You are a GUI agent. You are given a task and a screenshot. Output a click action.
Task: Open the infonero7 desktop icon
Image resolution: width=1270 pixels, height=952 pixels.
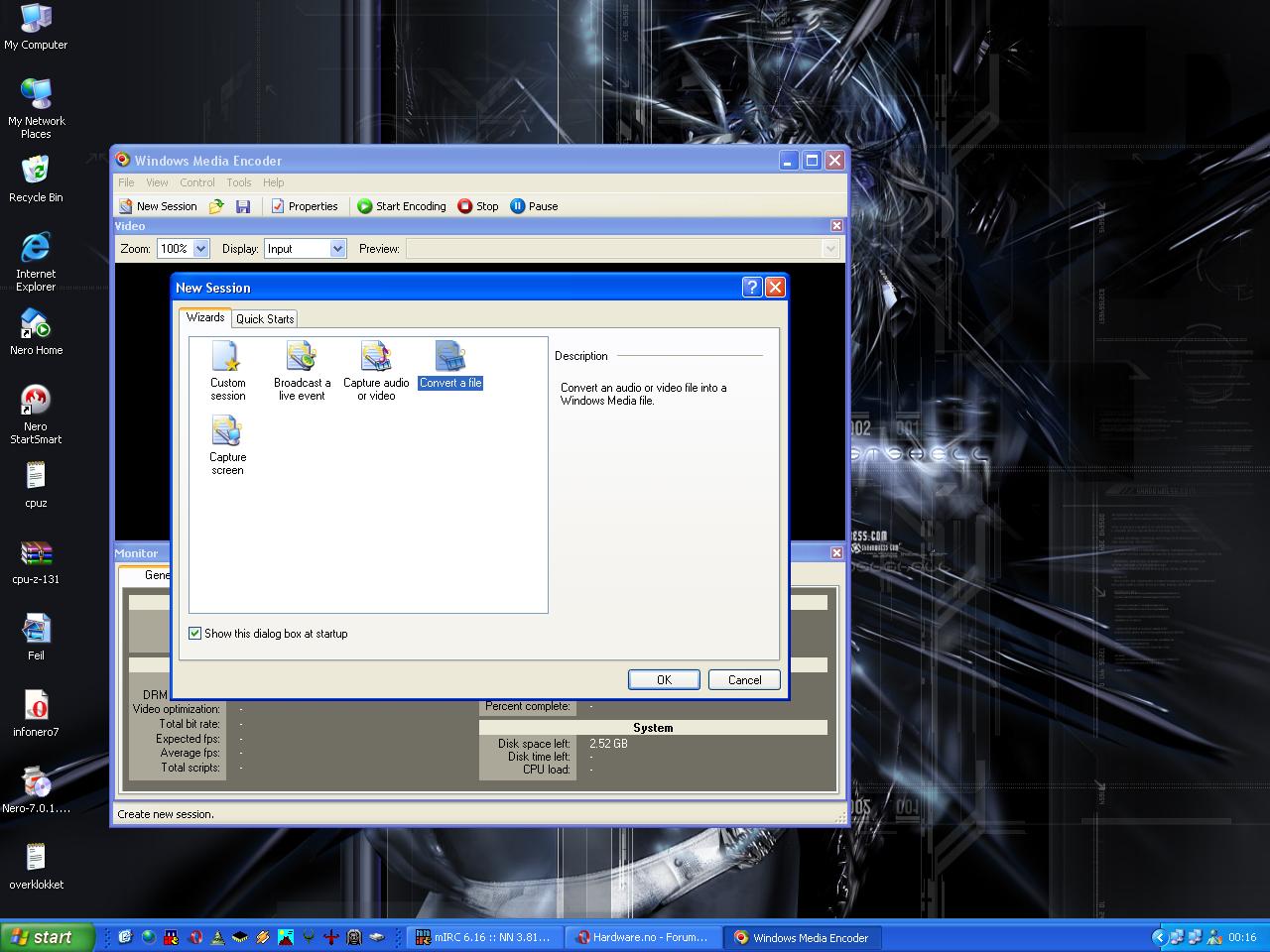point(36,713)
